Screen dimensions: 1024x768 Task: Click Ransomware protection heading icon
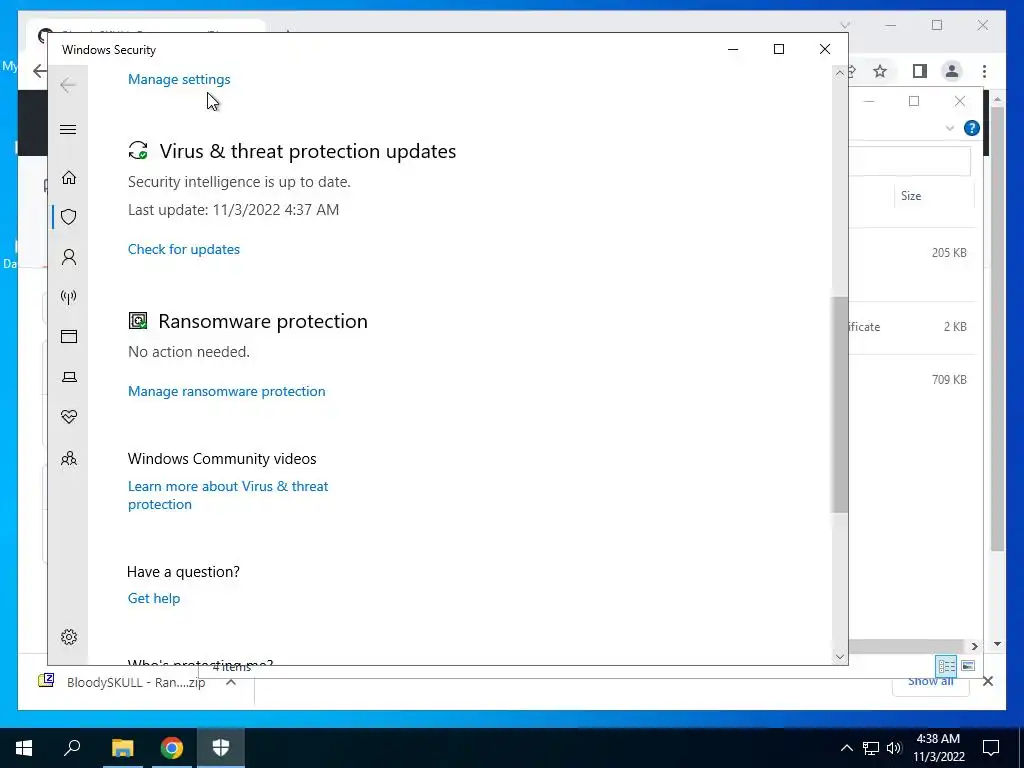[x=138, y=321]
